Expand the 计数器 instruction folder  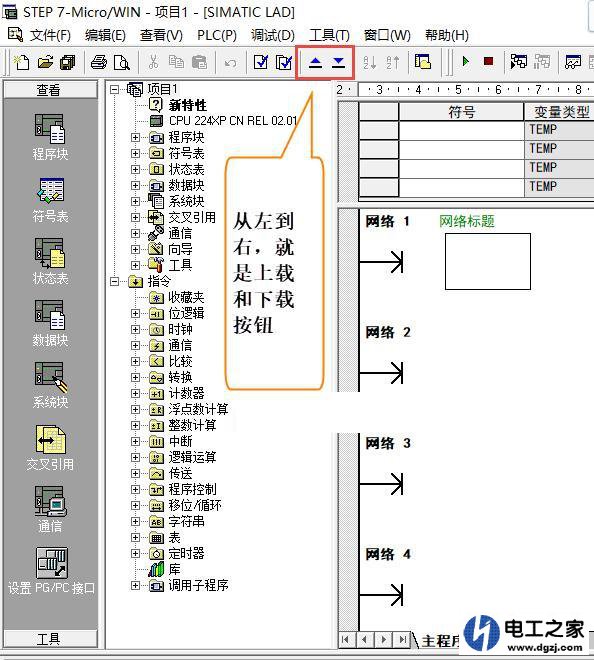[135, 393]
